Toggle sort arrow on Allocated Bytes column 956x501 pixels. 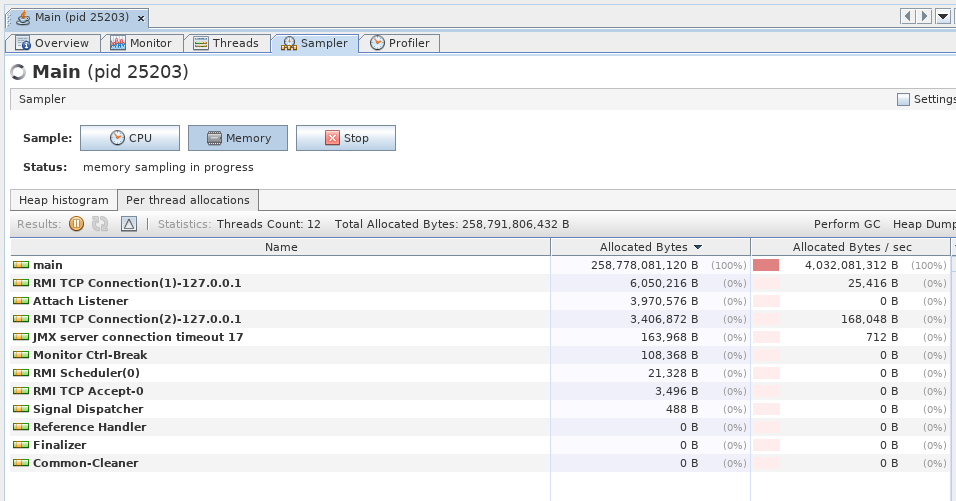(698, 247)
